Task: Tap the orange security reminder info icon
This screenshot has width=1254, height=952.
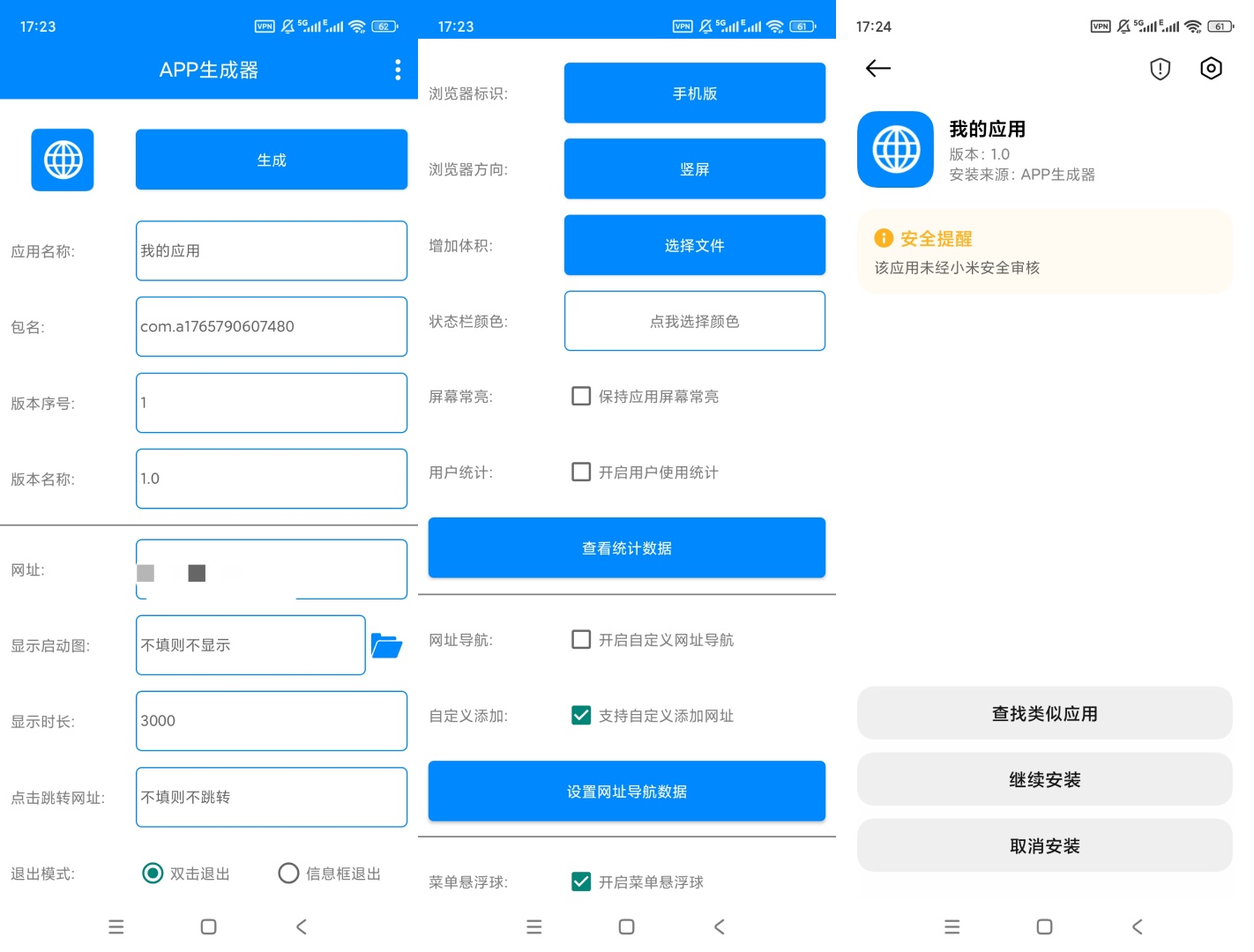Action: (884, 238)
